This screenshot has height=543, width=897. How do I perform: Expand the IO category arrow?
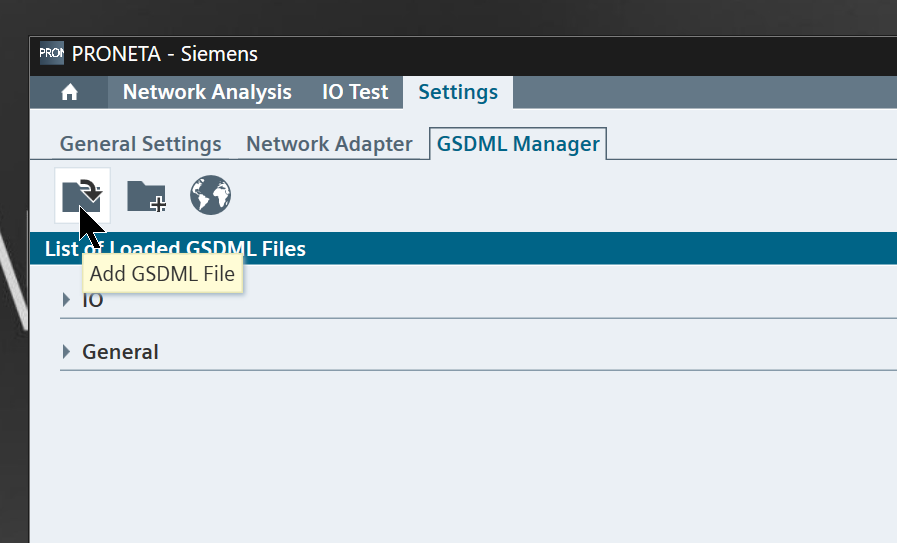coord(66,299)
